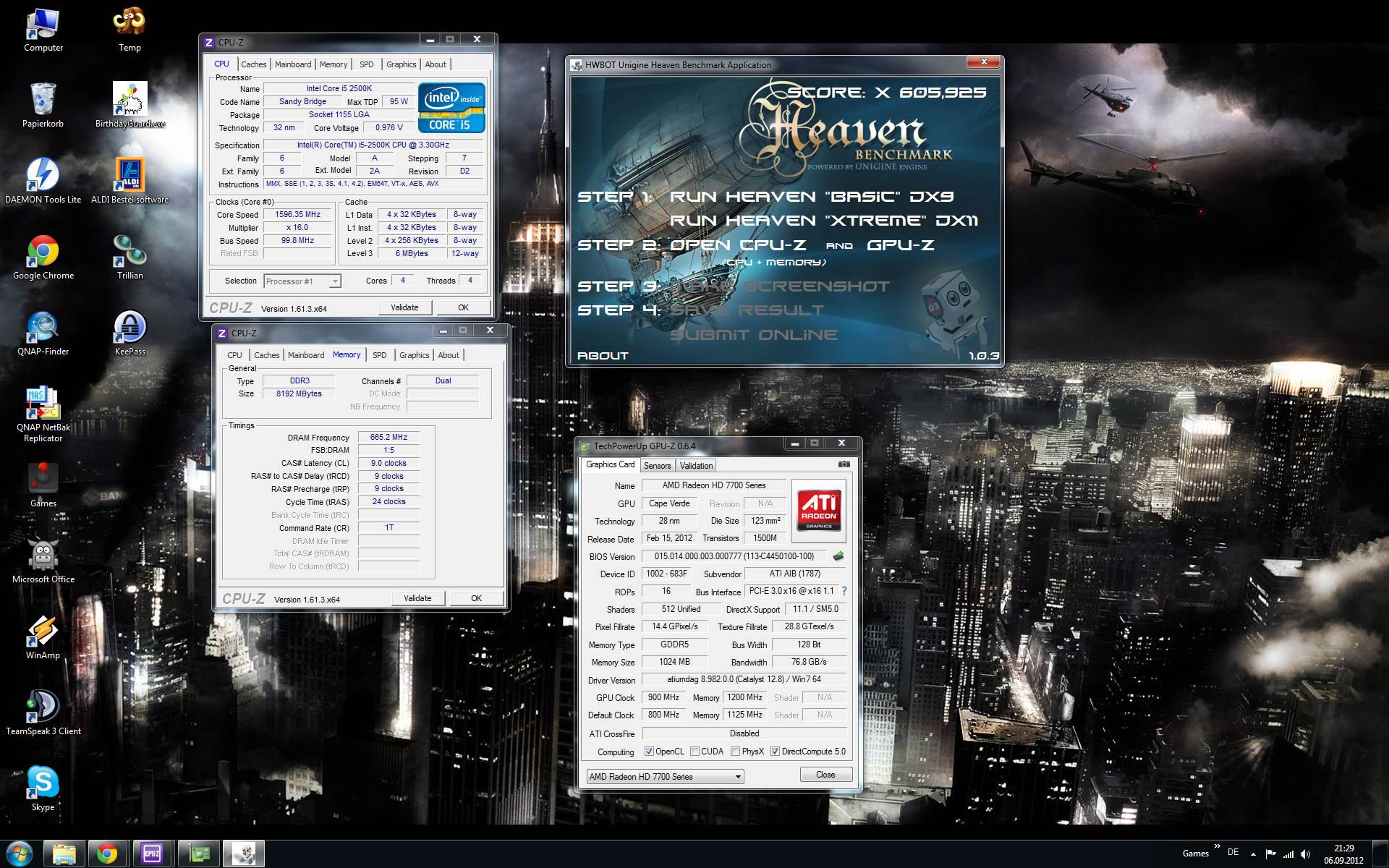Viewport: 1389px width, 868px height.
Task: Click the GPU-Z taskbar button
Action: [x=198, y=854]
